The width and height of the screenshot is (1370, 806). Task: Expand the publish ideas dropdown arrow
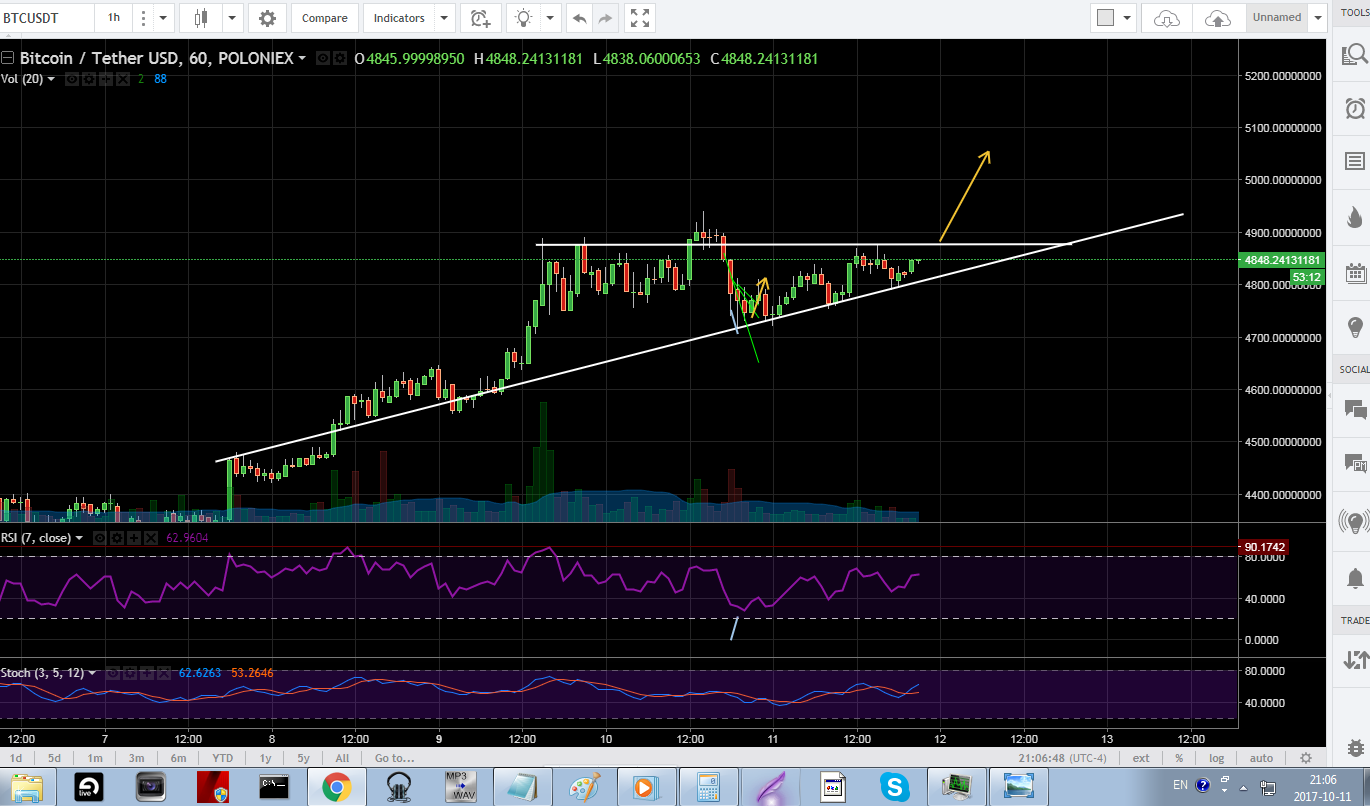550,18
